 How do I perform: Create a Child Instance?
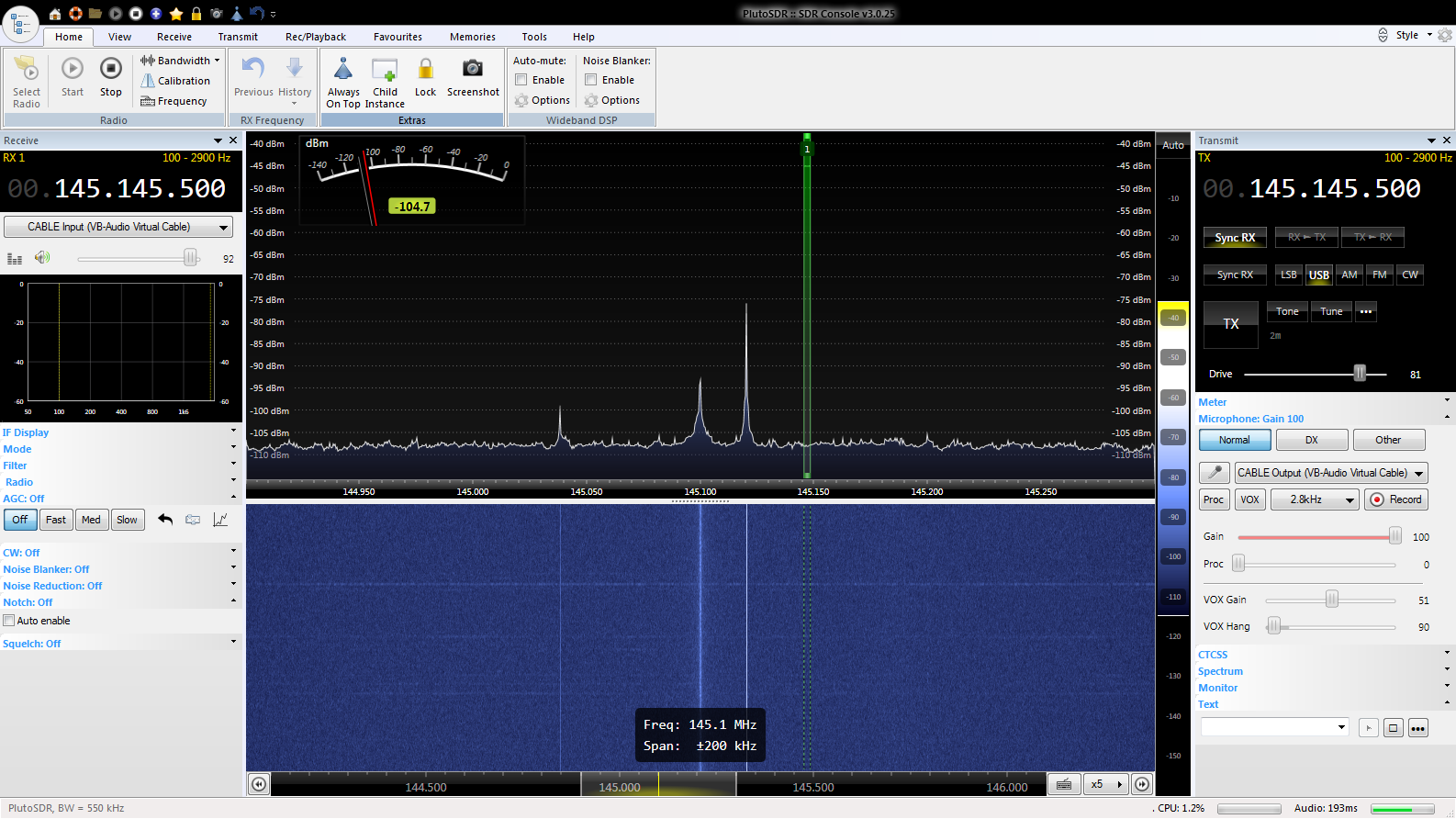[385, 69]
